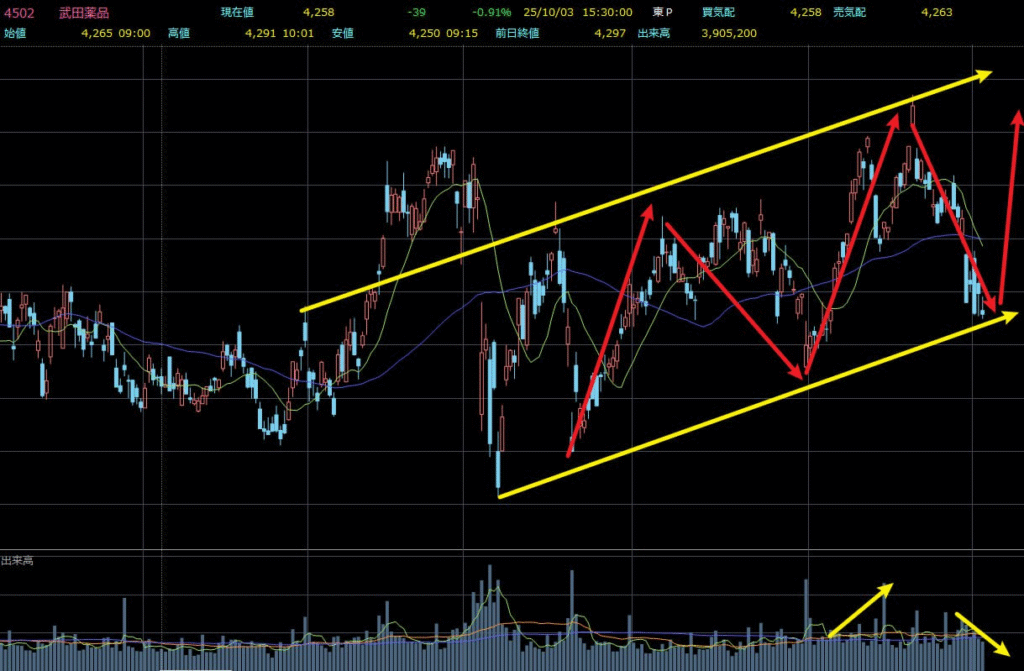Click the rising yellow arrow in volume panel
This screenshot has width=1024, height=671.
tap(860, 608)
